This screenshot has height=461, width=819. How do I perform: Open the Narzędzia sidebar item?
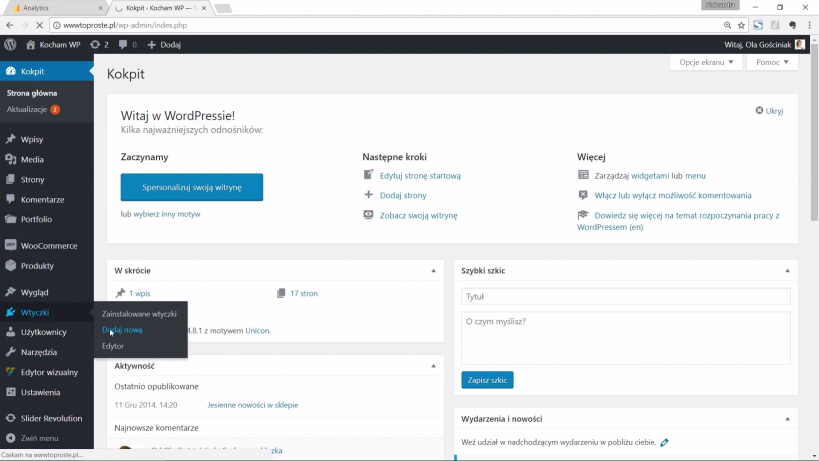click(x=39, y=352)
